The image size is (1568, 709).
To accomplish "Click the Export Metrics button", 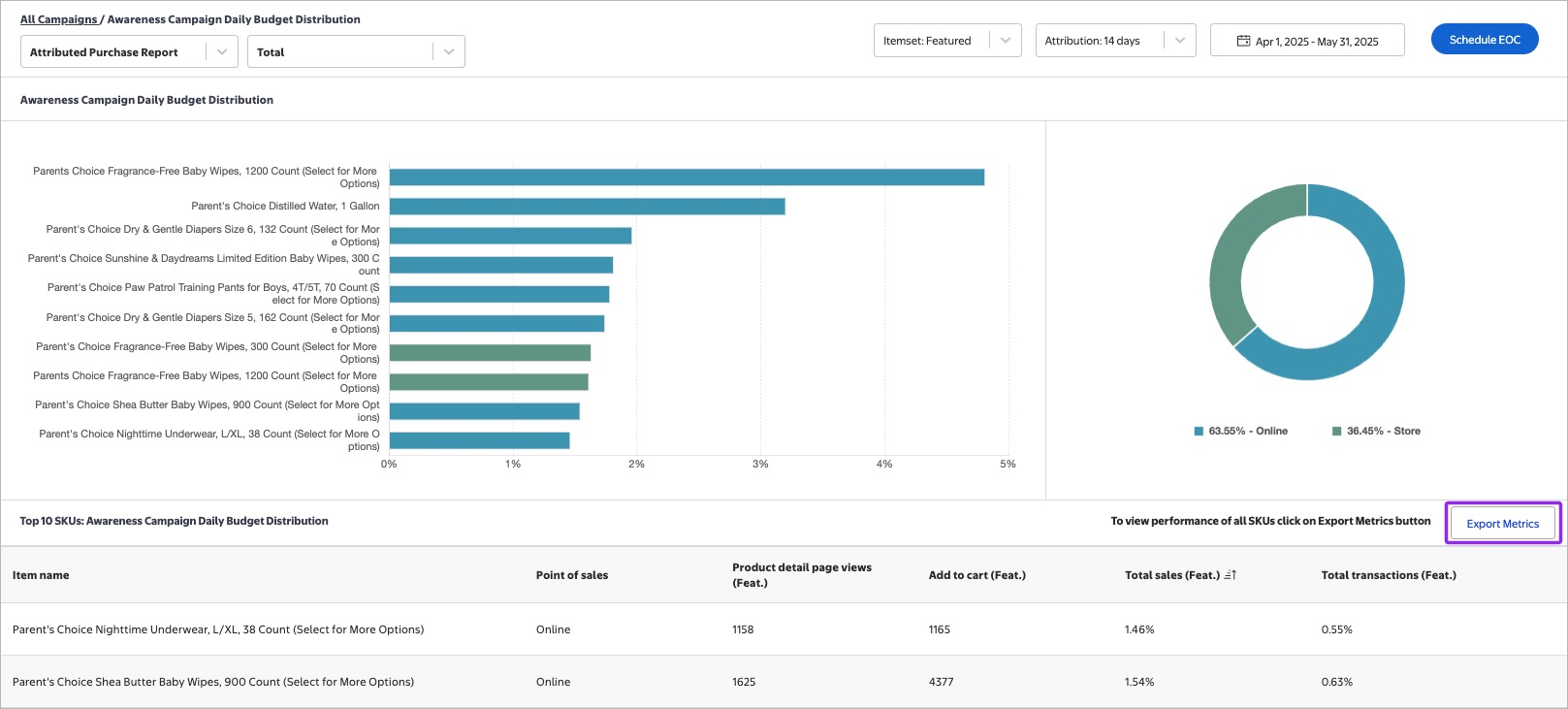I will pyautogui.click(x=1502, y=524).
